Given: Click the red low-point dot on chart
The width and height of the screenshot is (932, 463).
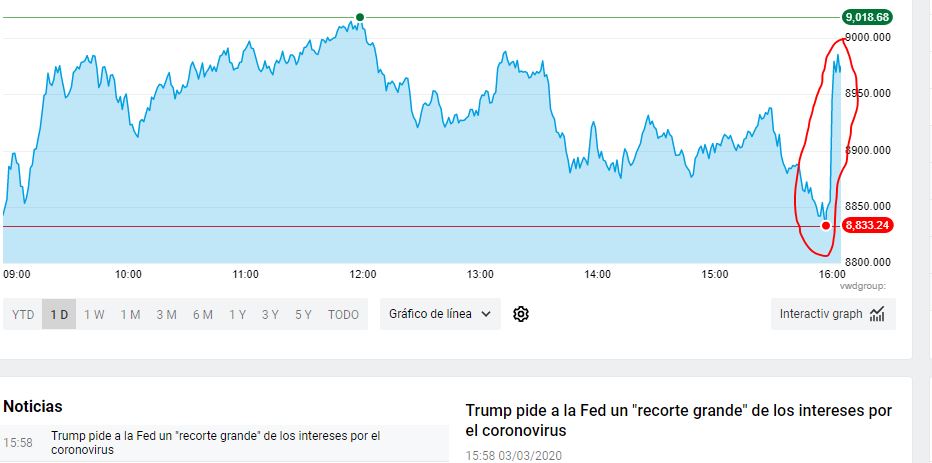Looking at the screenshot, I should [x=826, y=226].
